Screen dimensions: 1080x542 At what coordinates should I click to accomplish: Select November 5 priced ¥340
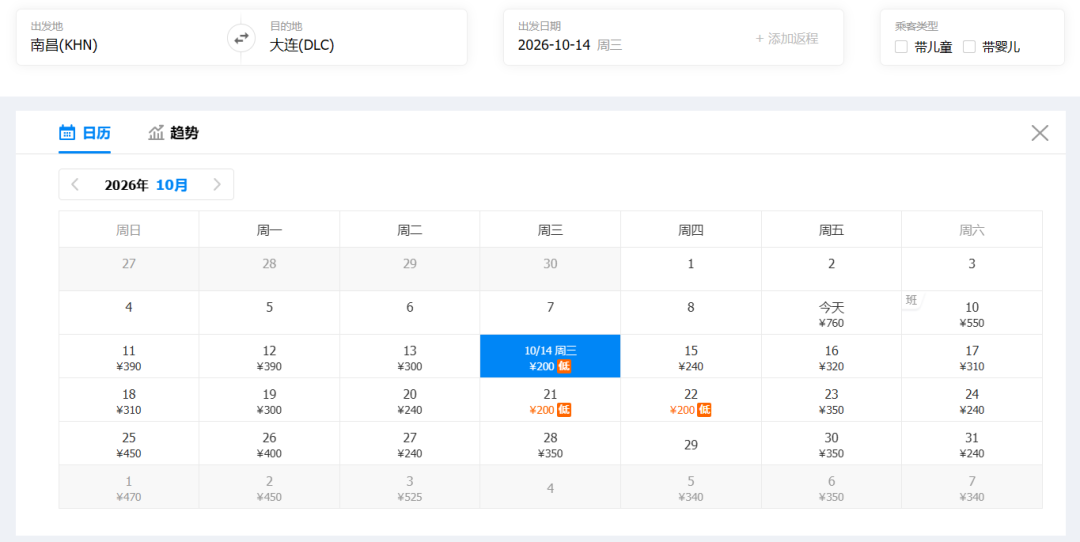pos(691,487)
